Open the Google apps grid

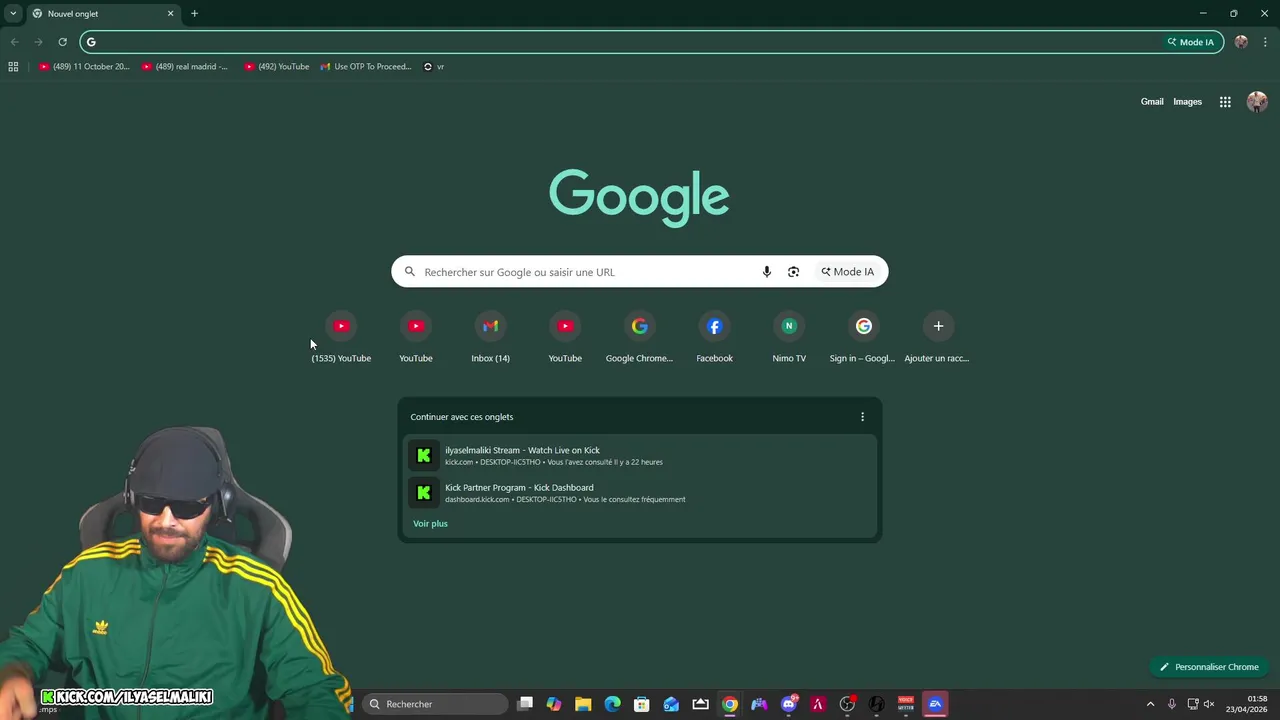tap(1225, 102)
